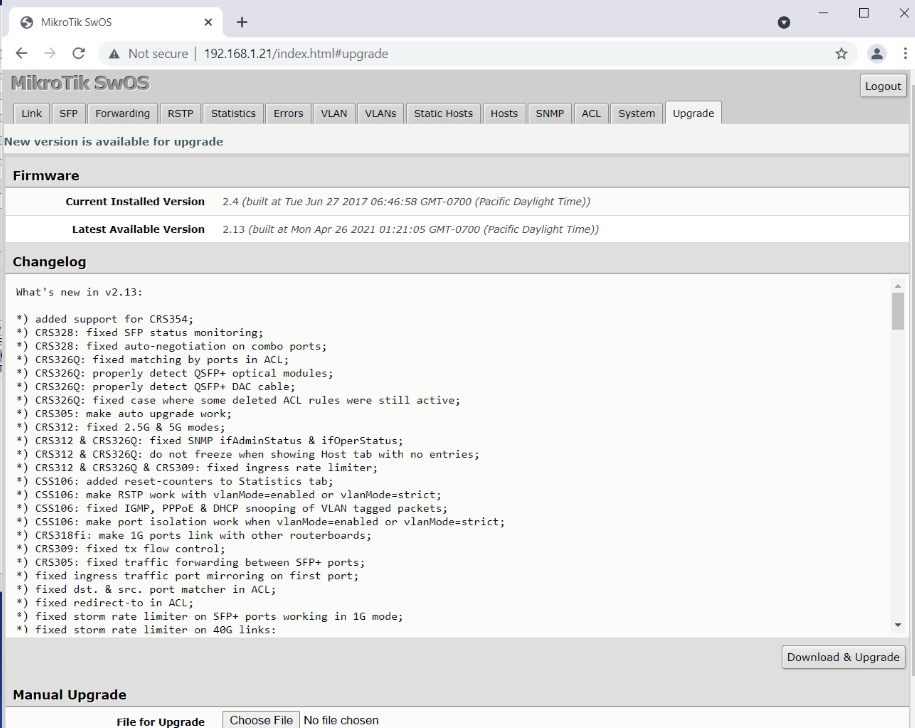The width and height of the screenshot is (915, 728).
Task: Bookmark this page with the star icon
Action: (x=841, y=54)
